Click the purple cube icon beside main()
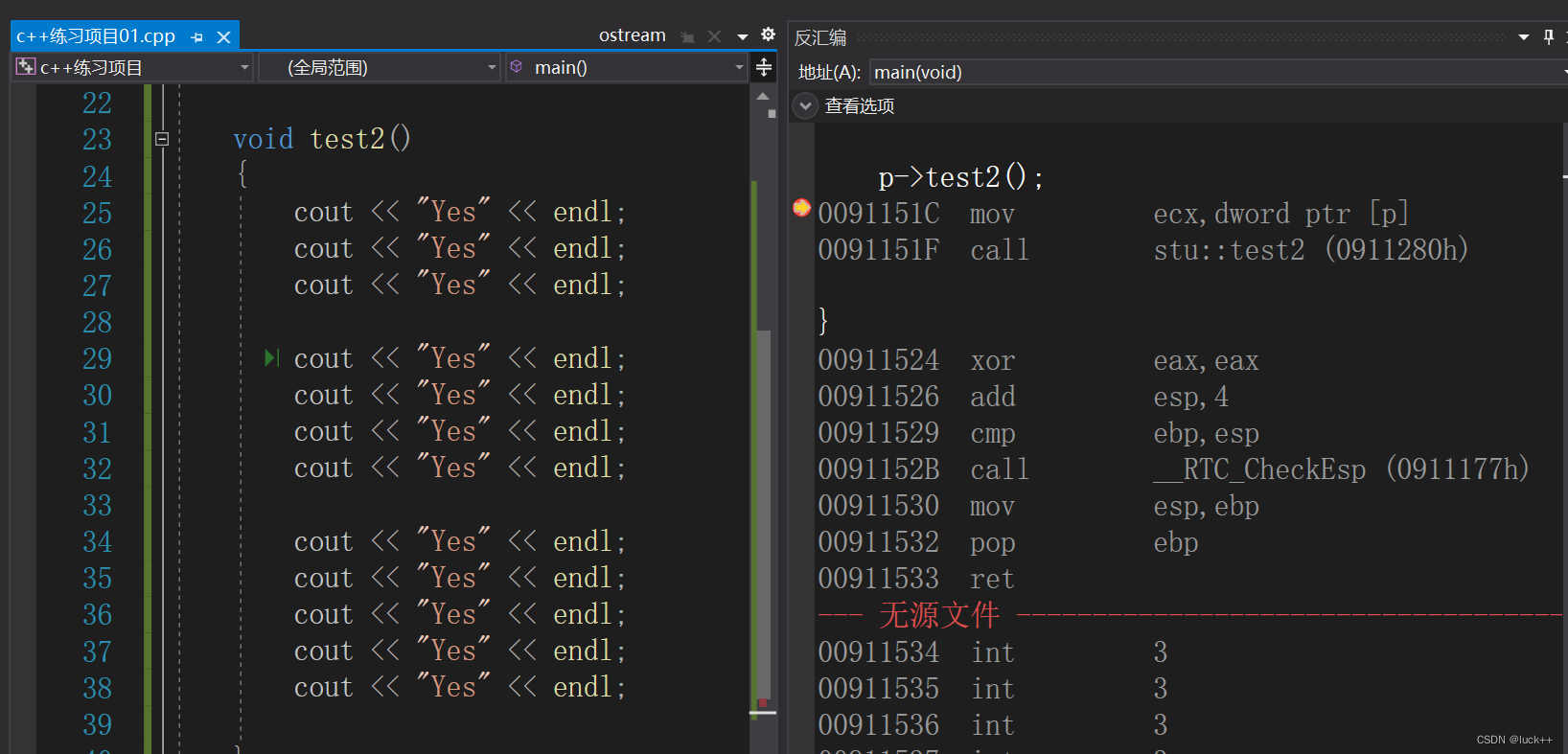The width and height of the screenshot is (1568, 754). click(517, 67)
